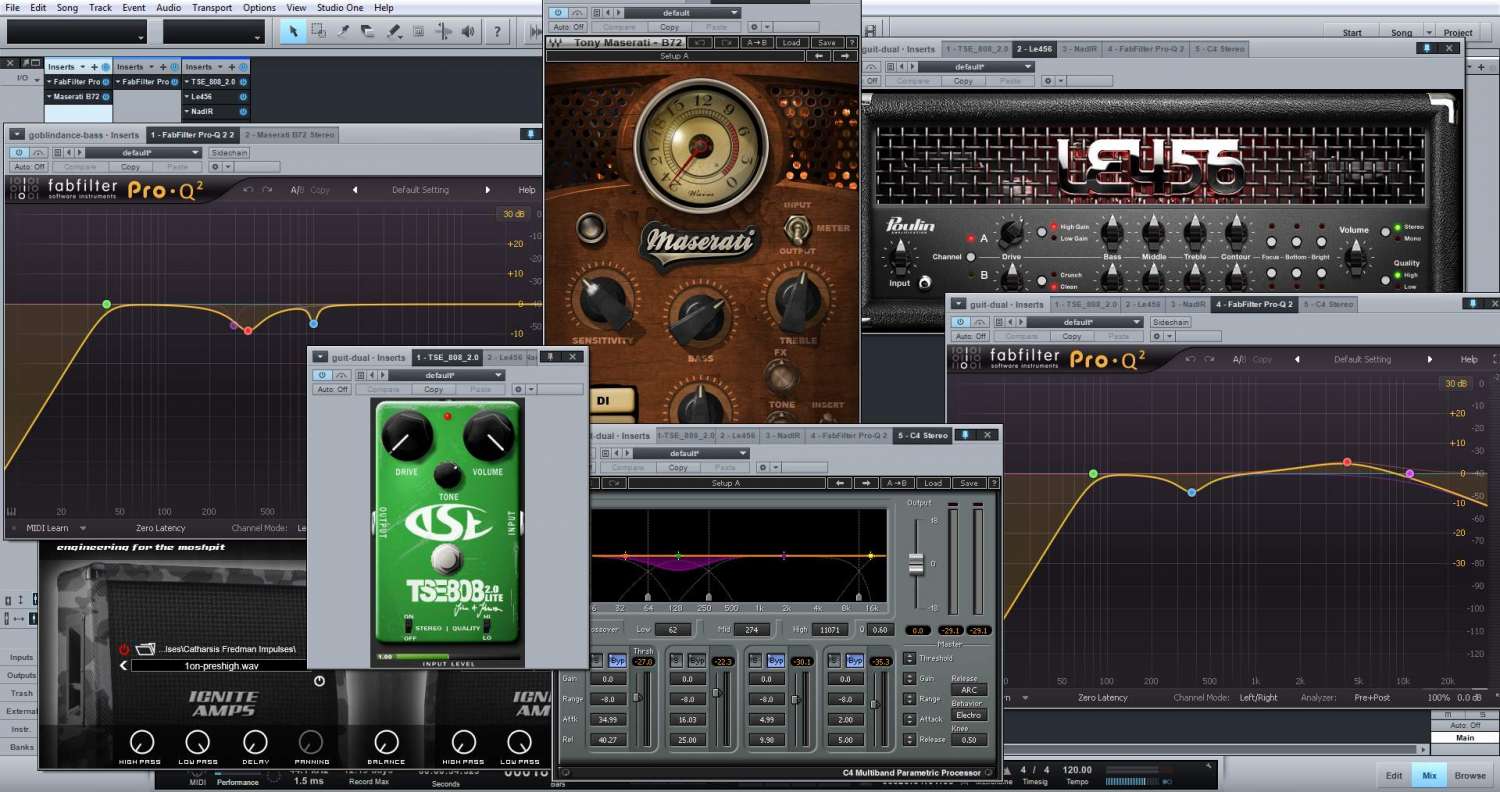
Task: Click the red EQ band node in bass Pro-Q 2
Action: coord(248,330)
